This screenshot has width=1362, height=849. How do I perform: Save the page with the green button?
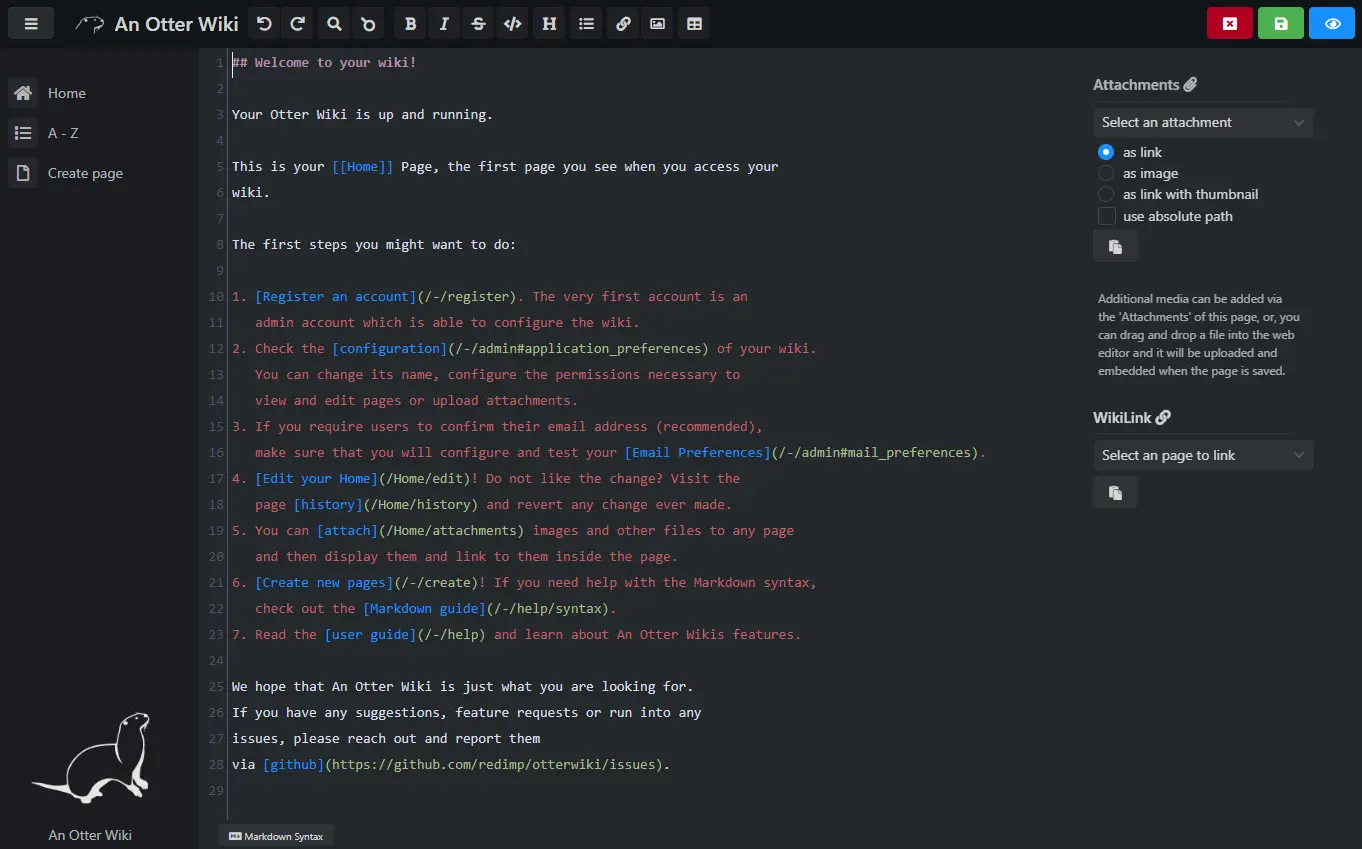(1281, 22)
